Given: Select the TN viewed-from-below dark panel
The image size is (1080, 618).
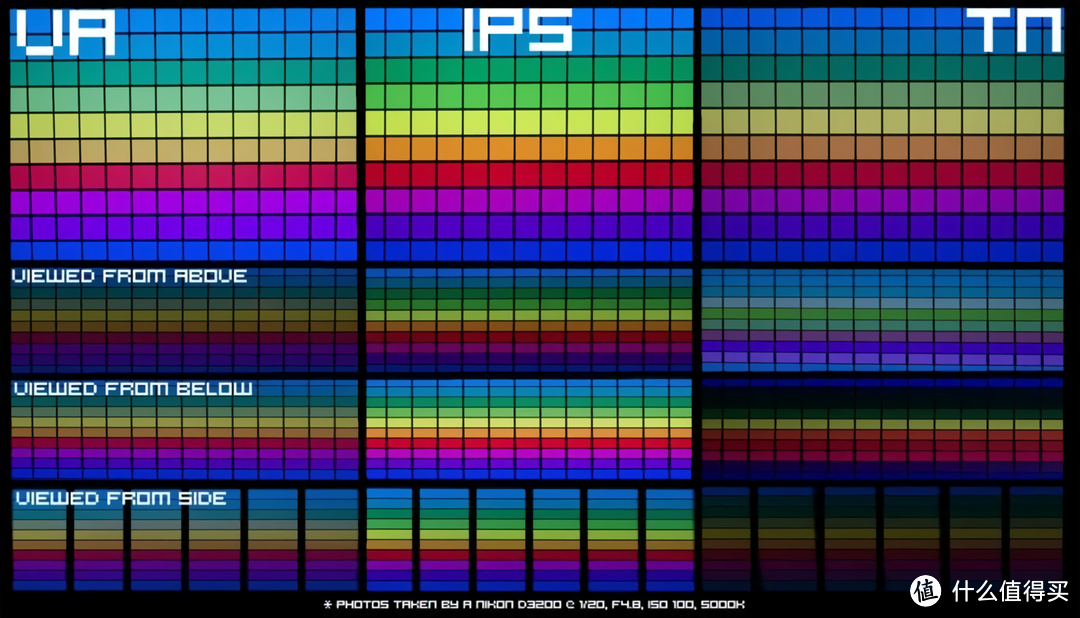Looking at the screenshot, I should [882, 429].
